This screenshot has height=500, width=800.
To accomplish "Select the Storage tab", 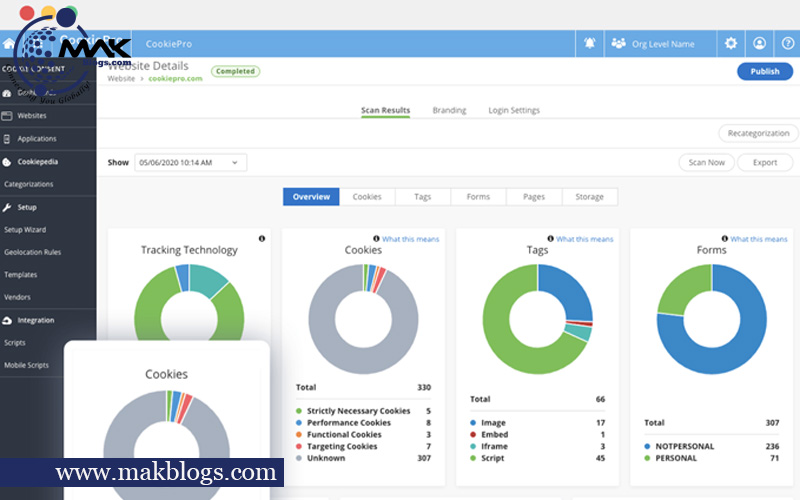I will pos(589,197).
